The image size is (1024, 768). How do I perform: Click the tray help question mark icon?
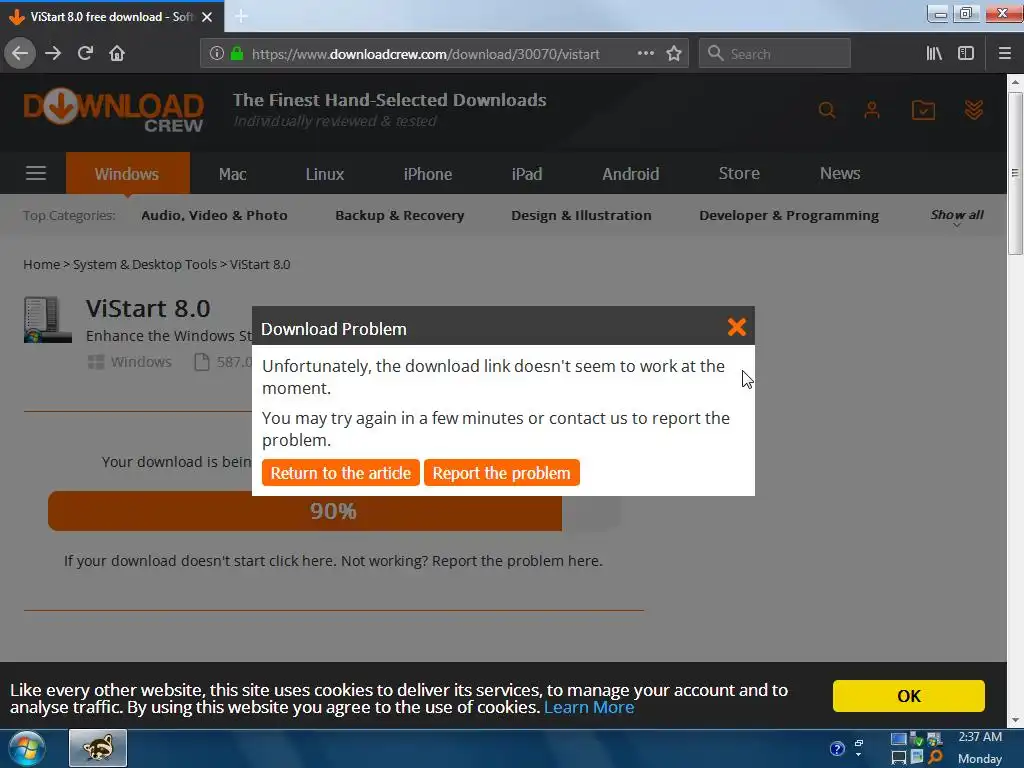click(837, 748)
